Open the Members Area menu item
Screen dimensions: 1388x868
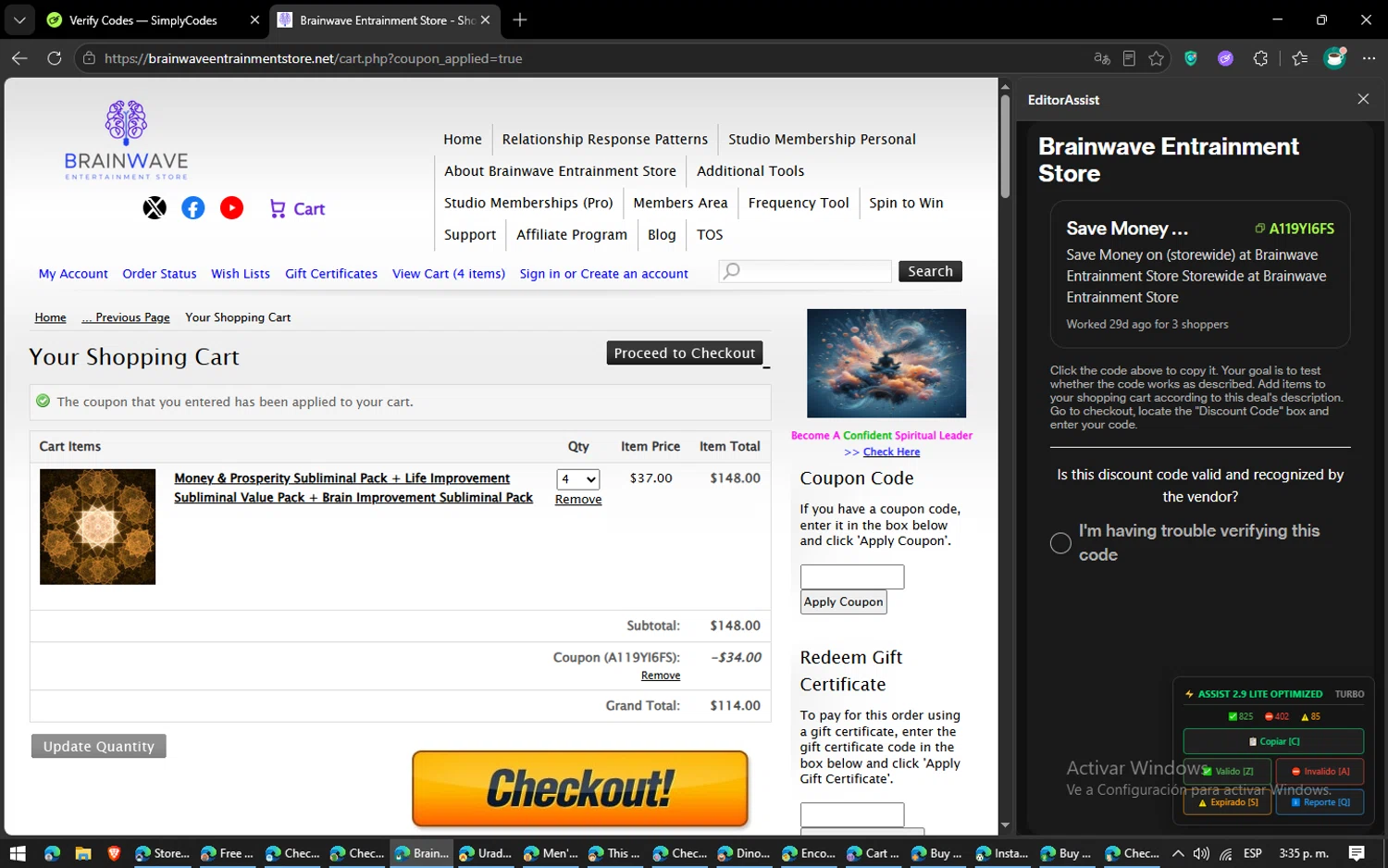(x=680, y=203)
